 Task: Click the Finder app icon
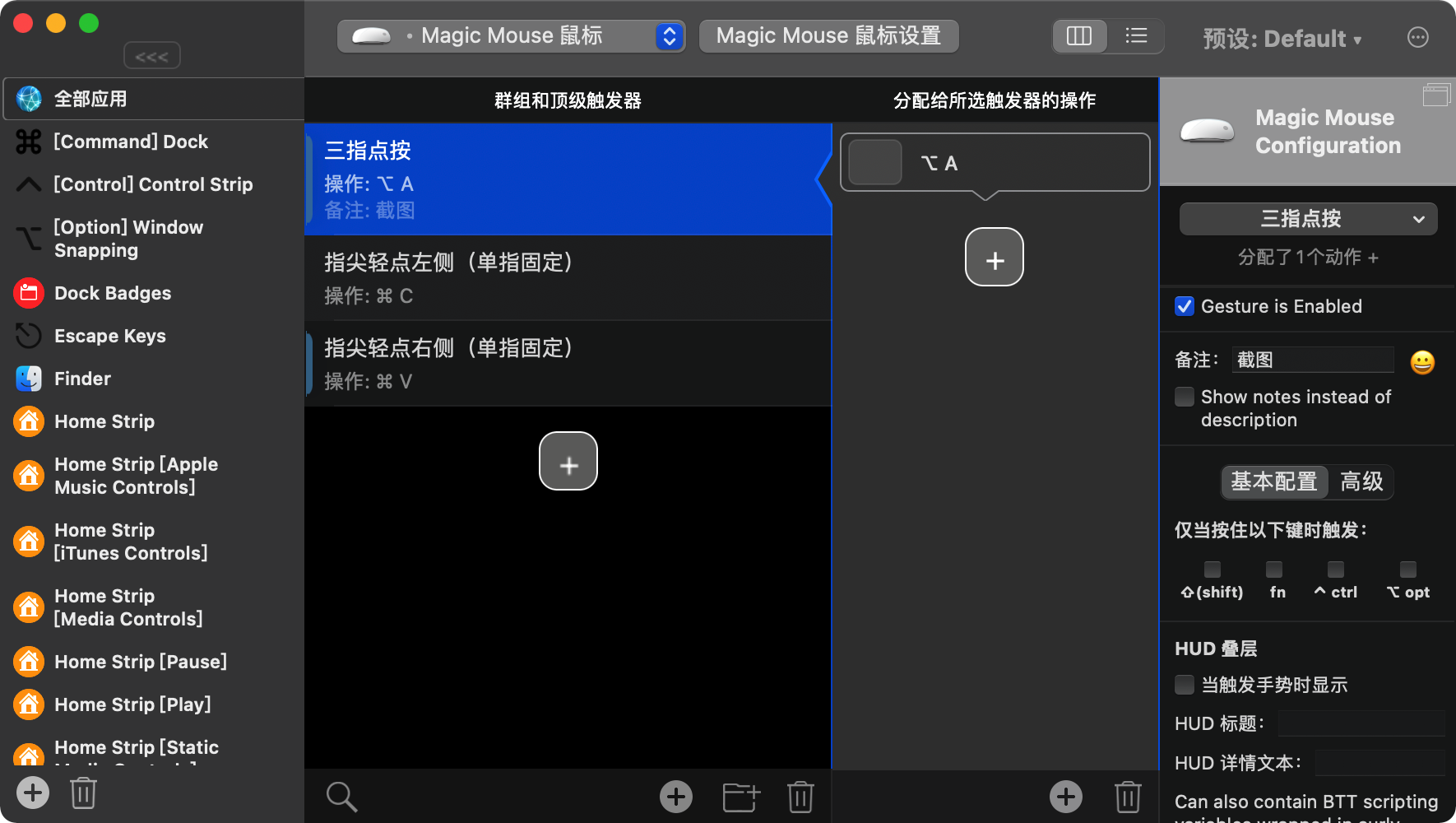pyautogui.click(x=29, y=379)
